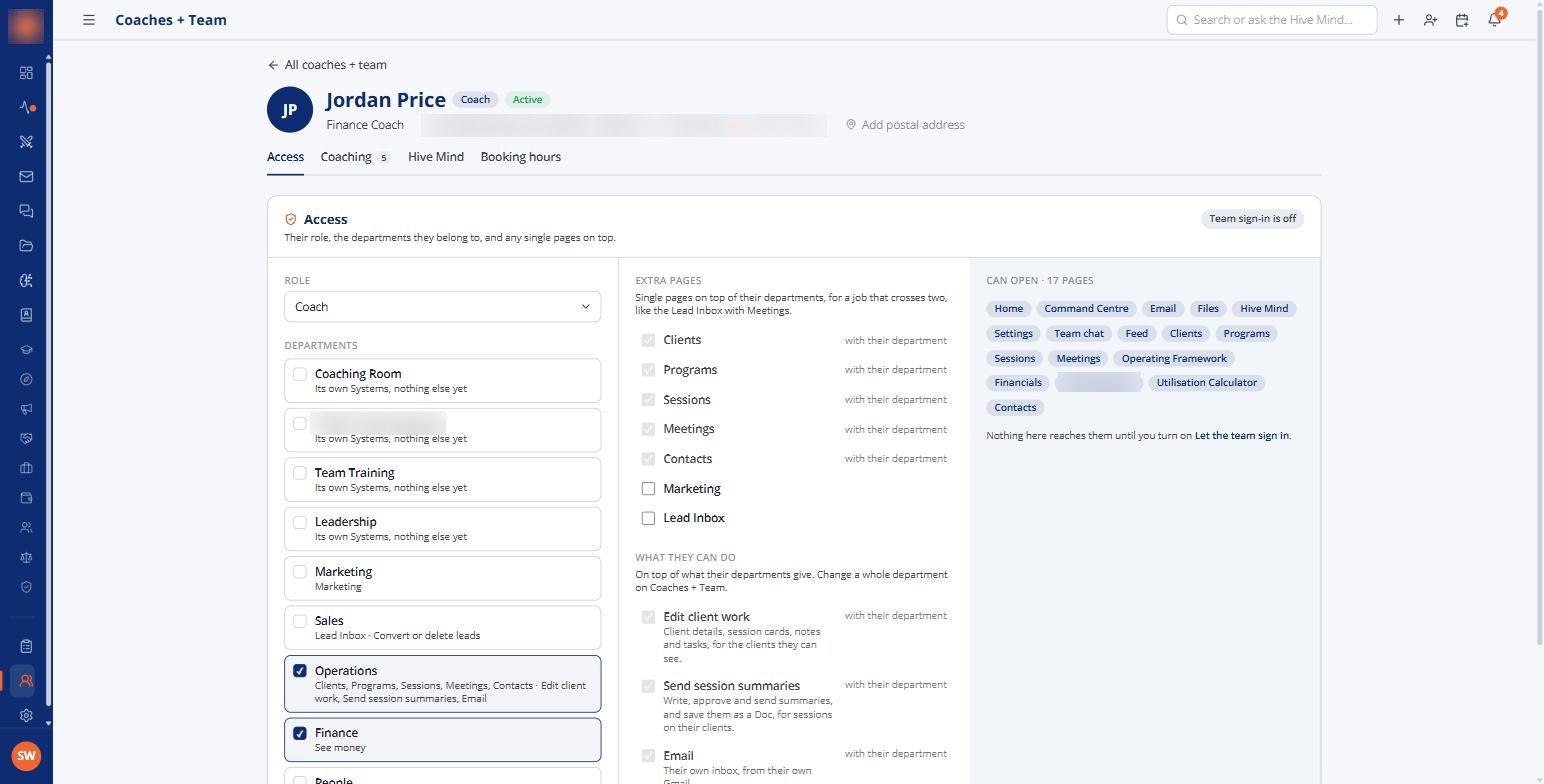Open the Role dropdown showing Coach

point(442,307)
